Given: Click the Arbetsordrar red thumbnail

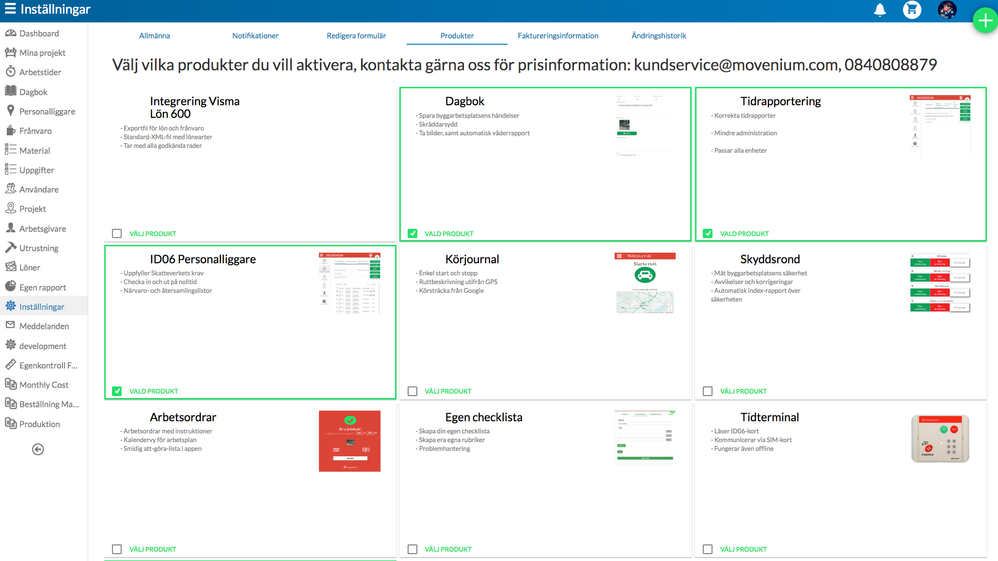Looking at the screenshot, I should point(349,441).
